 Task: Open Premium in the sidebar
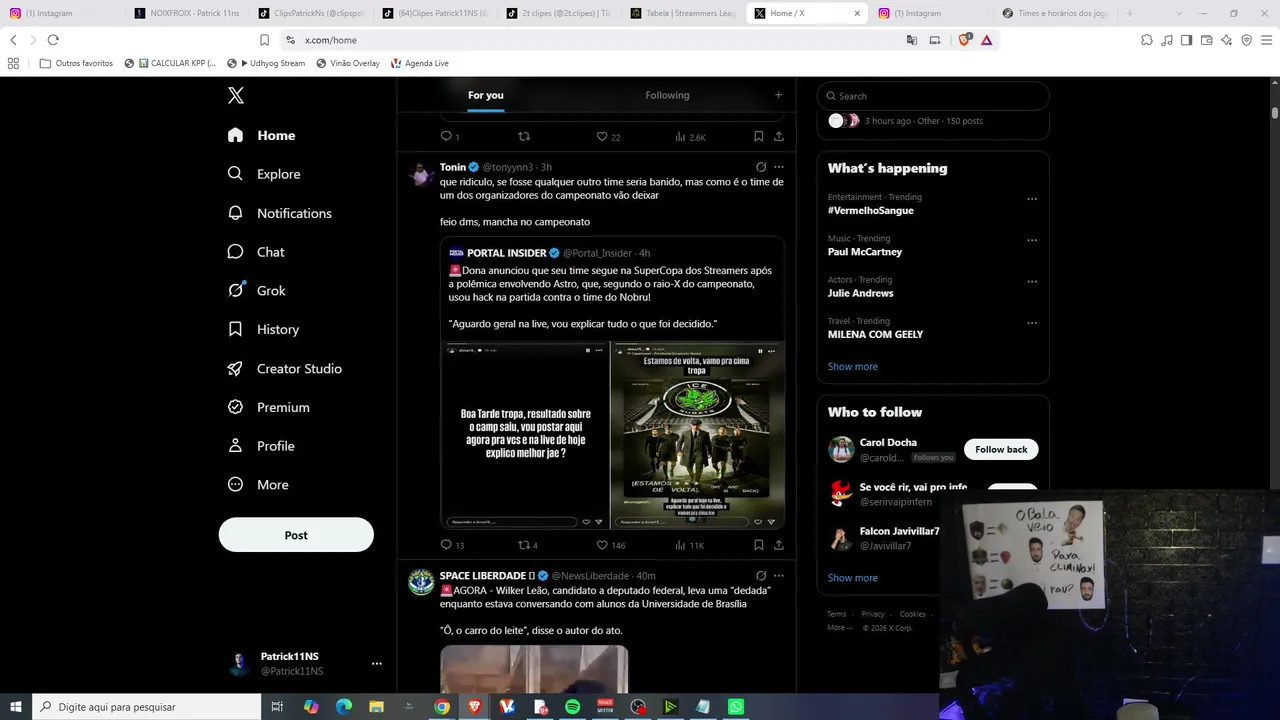point(268,407)
